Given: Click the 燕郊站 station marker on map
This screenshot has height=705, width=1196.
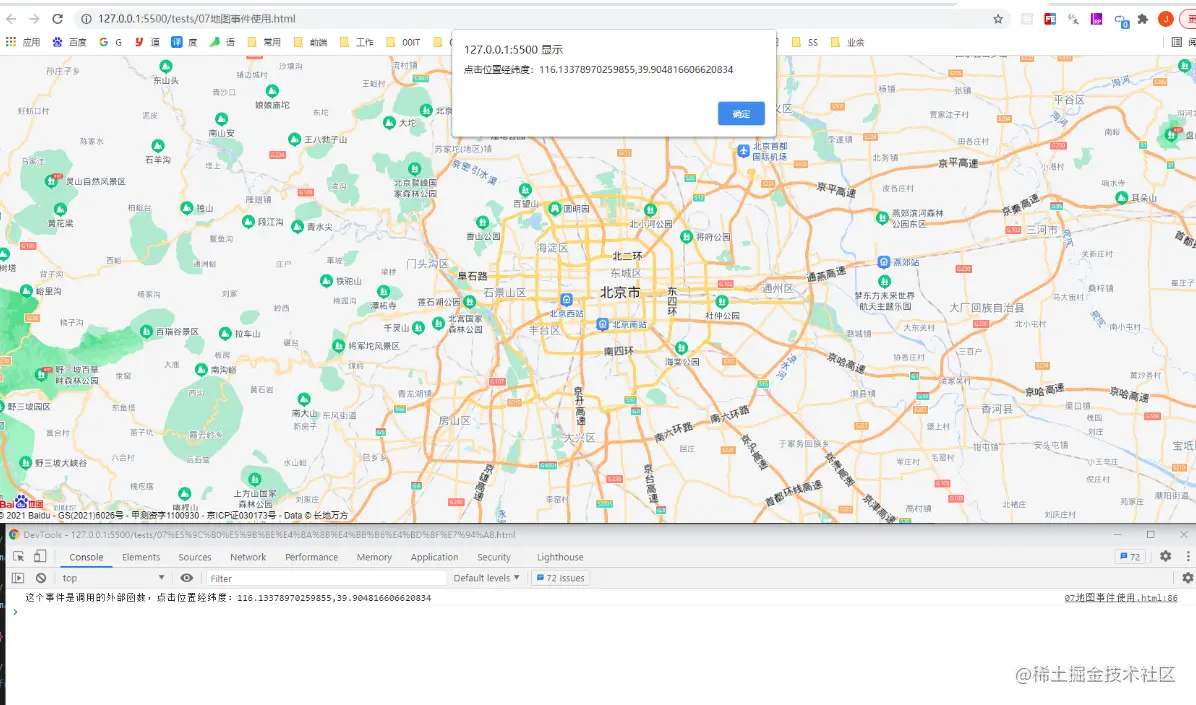Looking at the screenshot, I should [883, 262].
